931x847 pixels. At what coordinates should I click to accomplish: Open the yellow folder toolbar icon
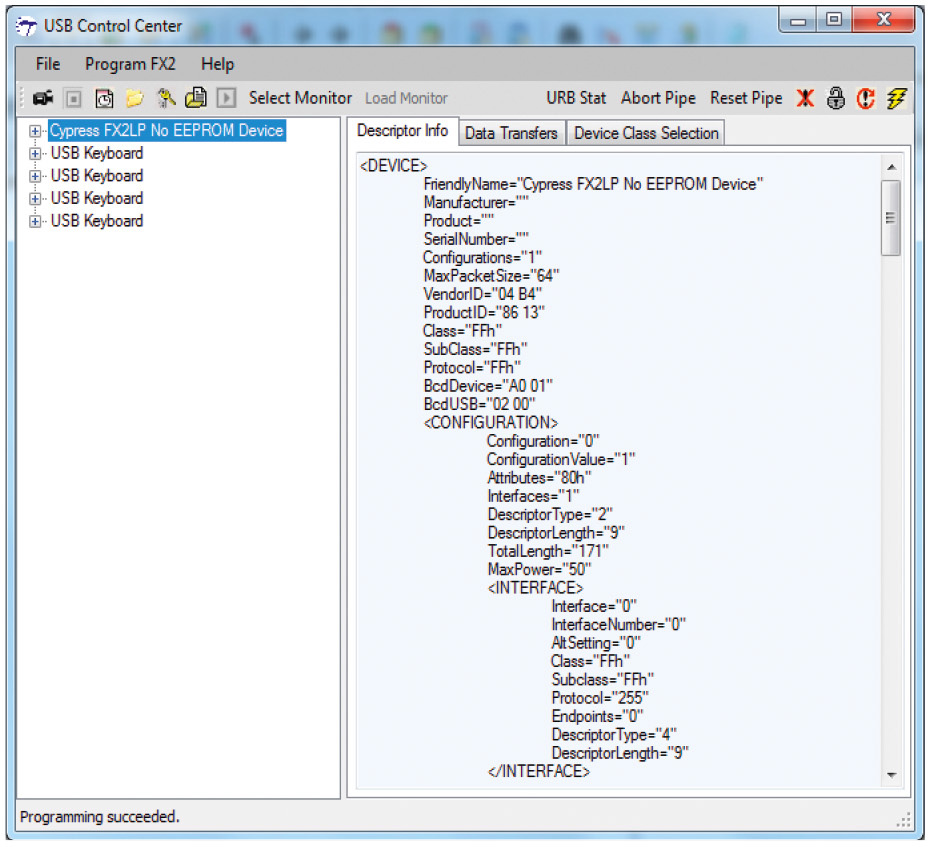134,98
